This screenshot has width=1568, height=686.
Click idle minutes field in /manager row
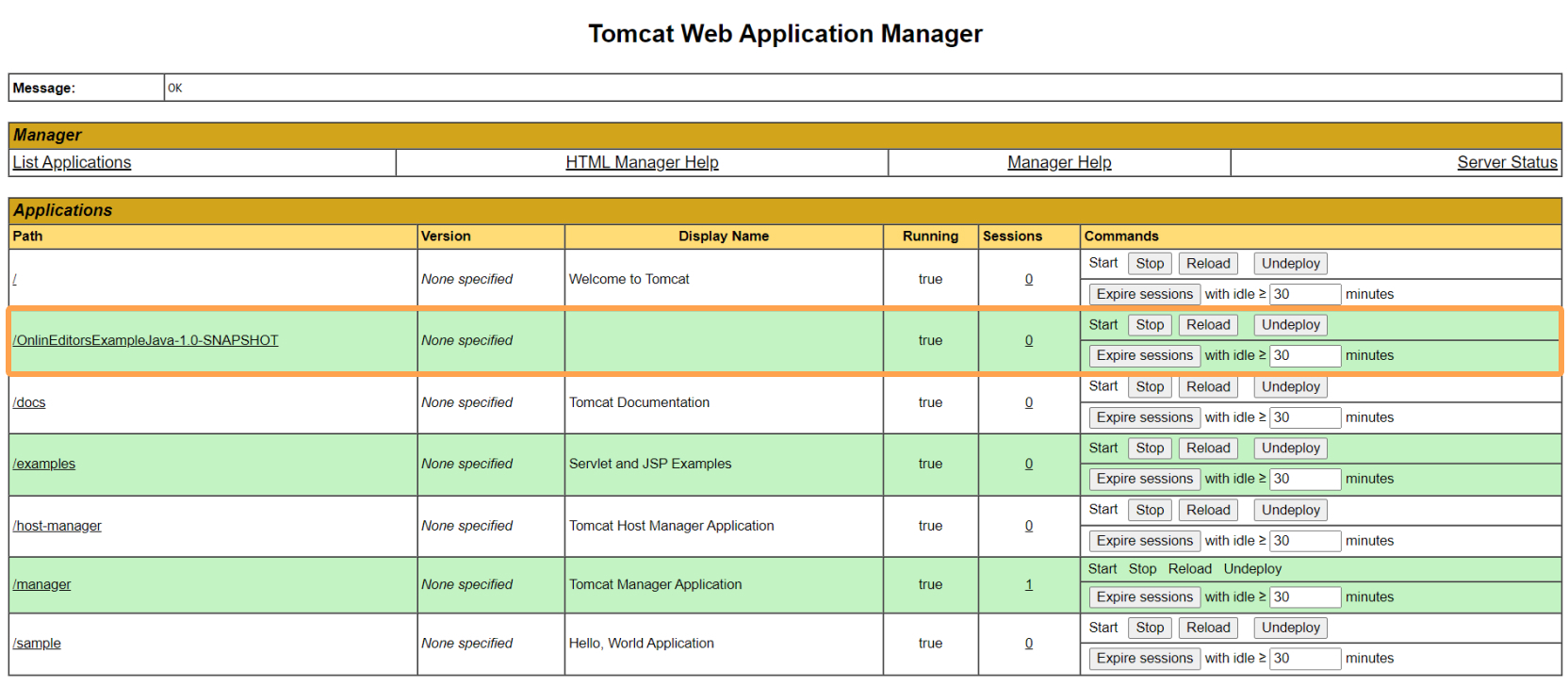1305,597
